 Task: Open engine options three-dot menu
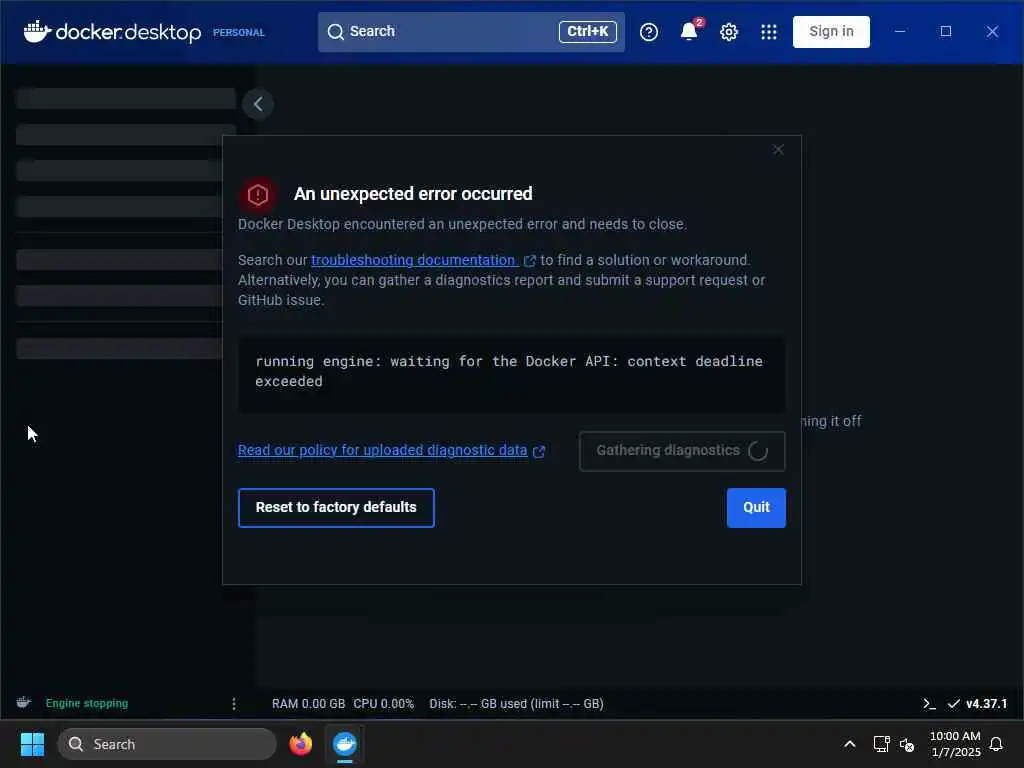click(x=234, y=703)
